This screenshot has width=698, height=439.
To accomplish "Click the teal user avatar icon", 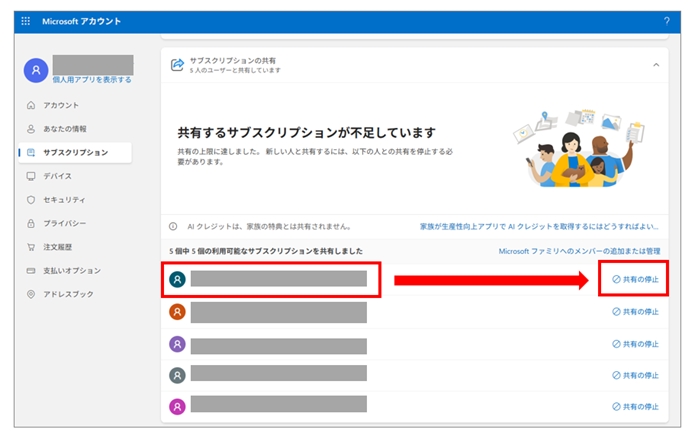I will [177, 279].
